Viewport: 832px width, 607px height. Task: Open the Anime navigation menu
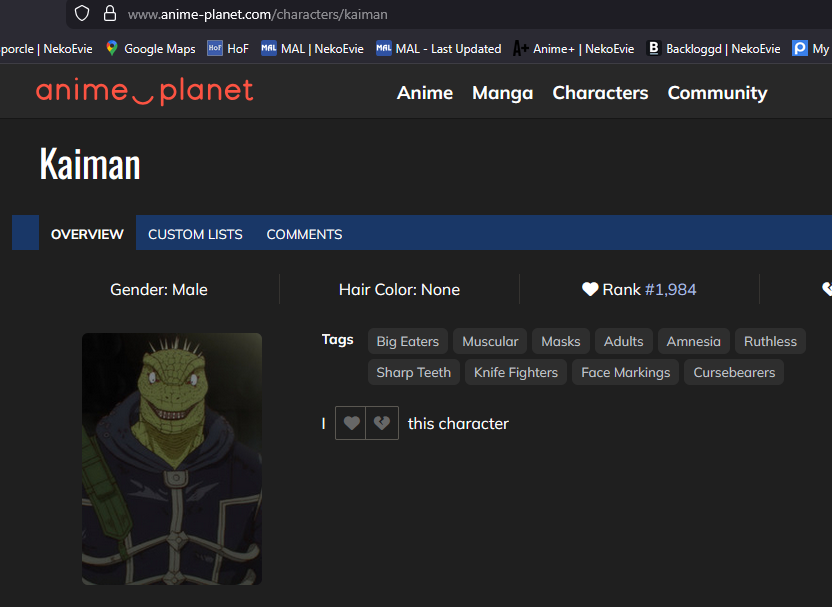click(425, 93)
